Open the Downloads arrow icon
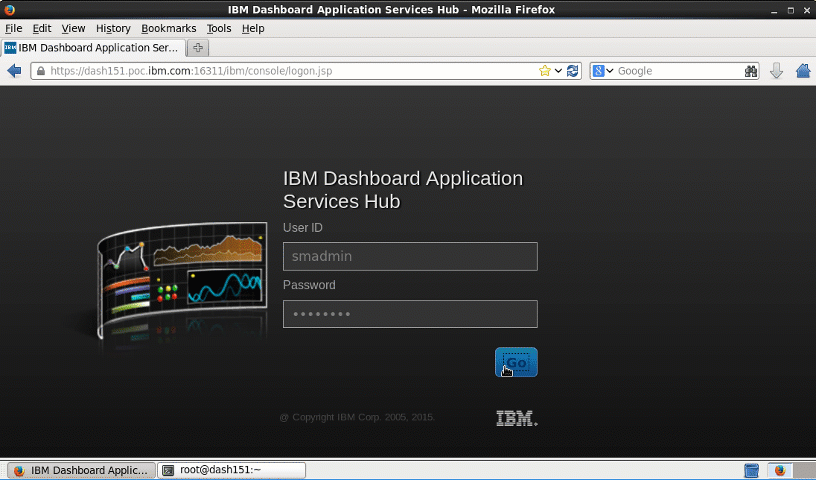Viewport: 816px width, 480px height. tap(776, 71)
